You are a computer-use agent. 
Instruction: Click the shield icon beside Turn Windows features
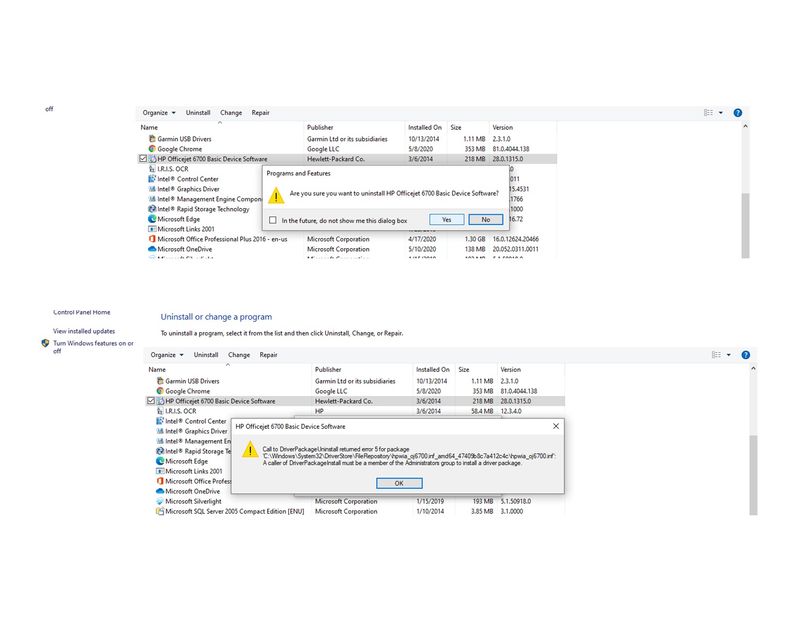pos(45,343)
